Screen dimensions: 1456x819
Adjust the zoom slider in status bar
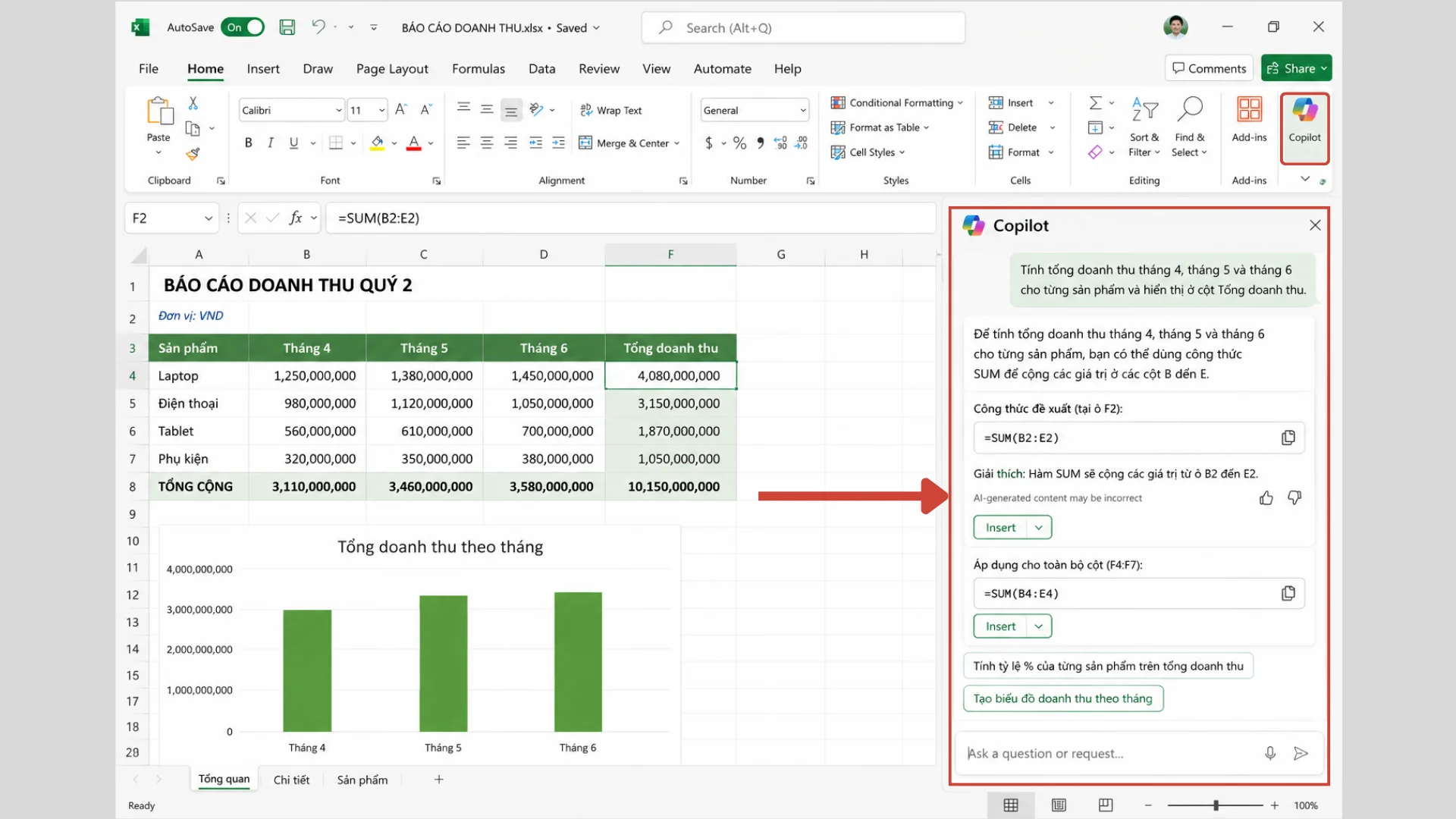click(1216, 805)
